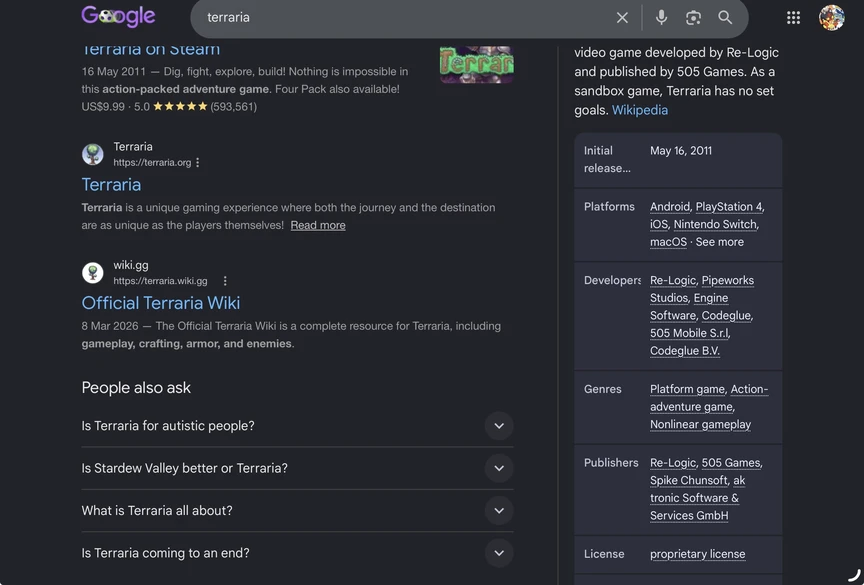The width and height of the screenshot is (864, 585).
Task: Click the 505 Mobile S.r.l developer link
Action: tap(689, 333)
